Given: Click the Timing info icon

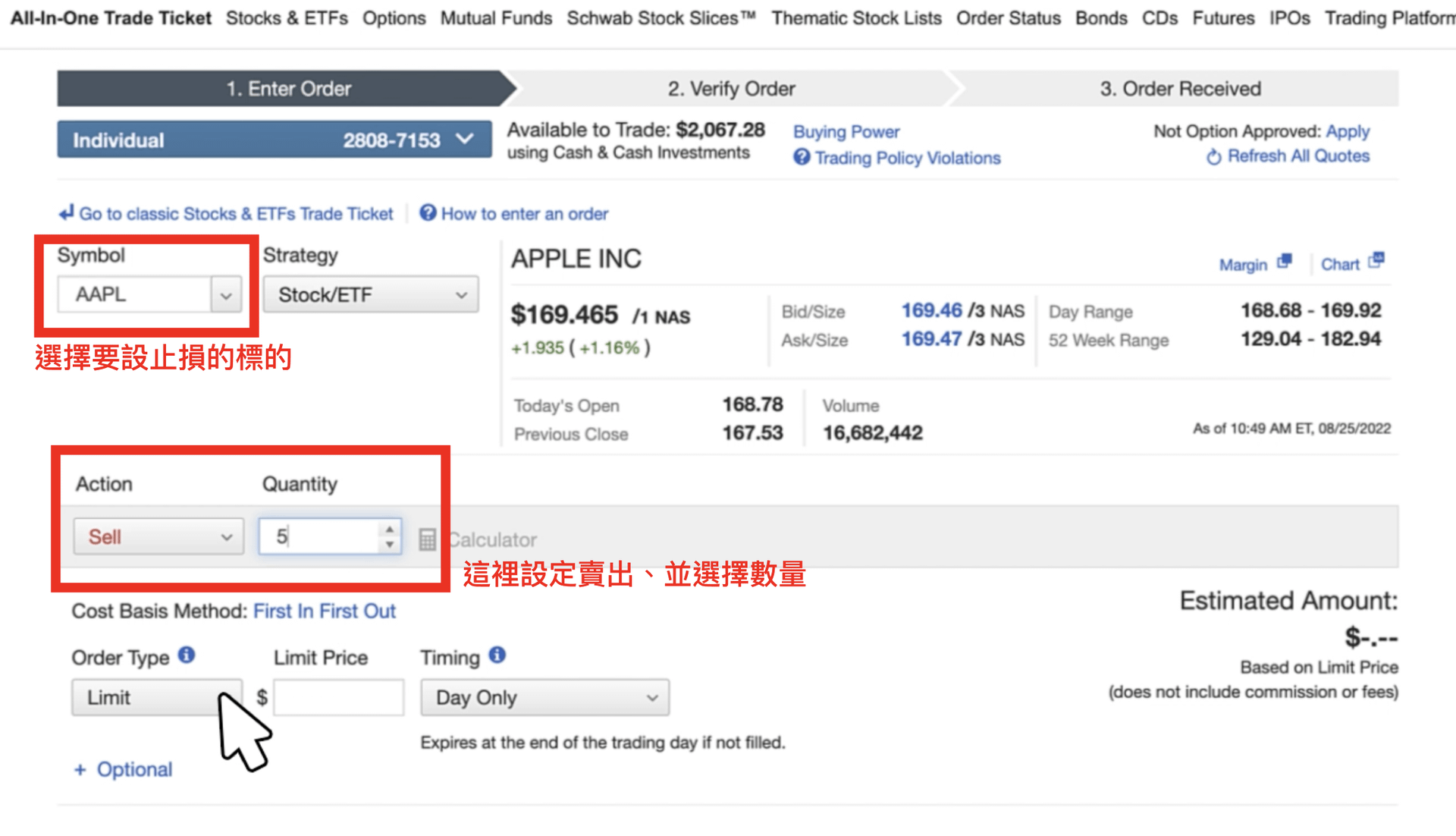Looking at the screenshot, I should pyautogui.click(x=497, y=655).
